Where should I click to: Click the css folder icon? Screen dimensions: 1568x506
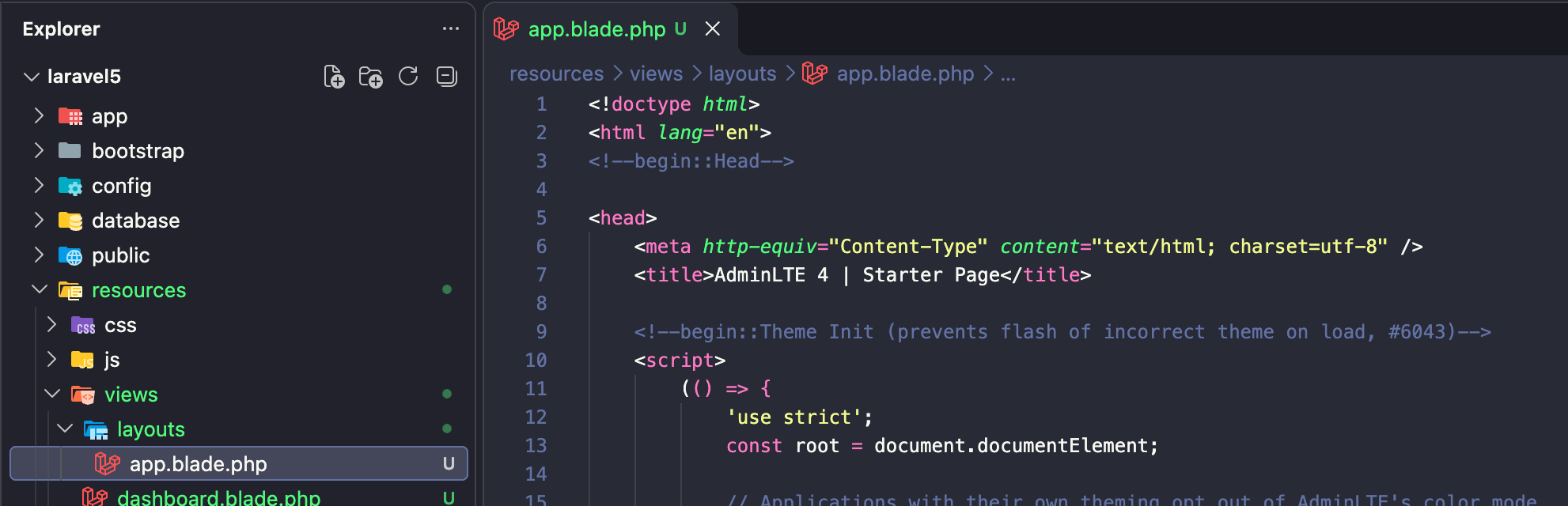click(x=83, y=326)
